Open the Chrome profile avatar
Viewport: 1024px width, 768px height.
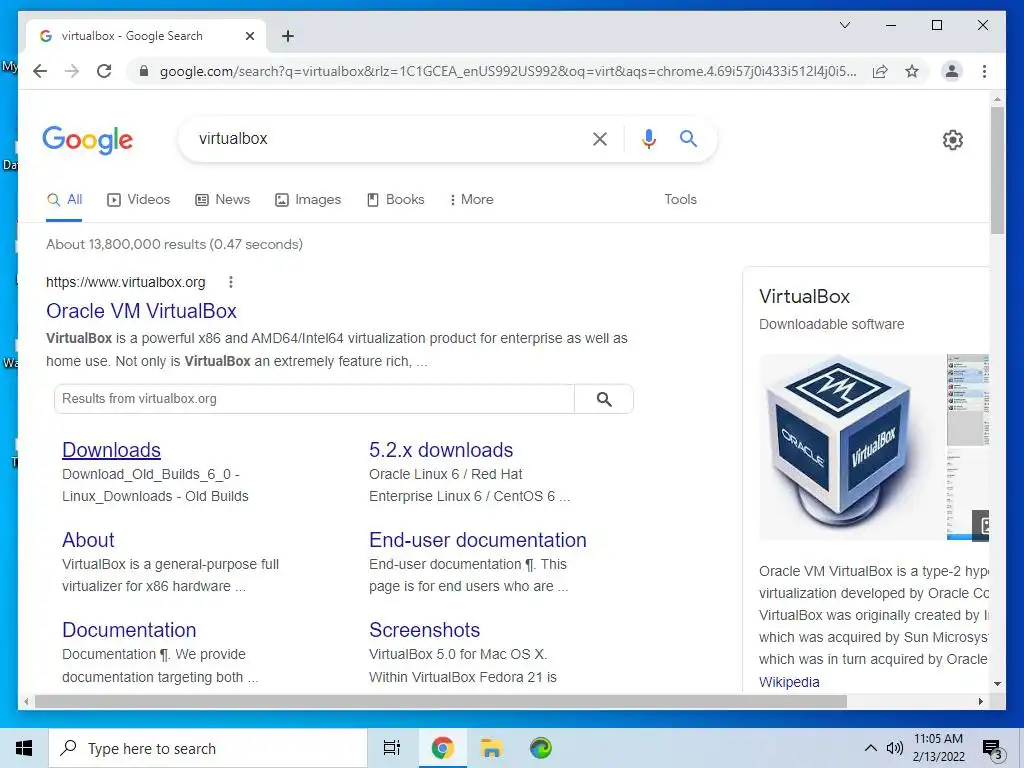coord(952,71)
